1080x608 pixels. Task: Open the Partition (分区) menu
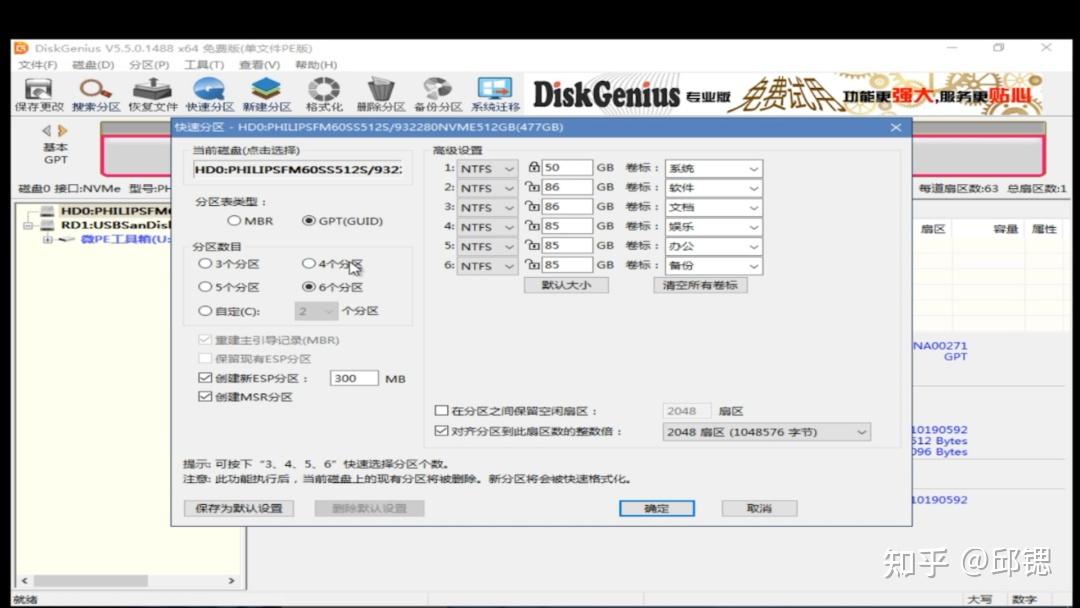(x=149, y=65)
